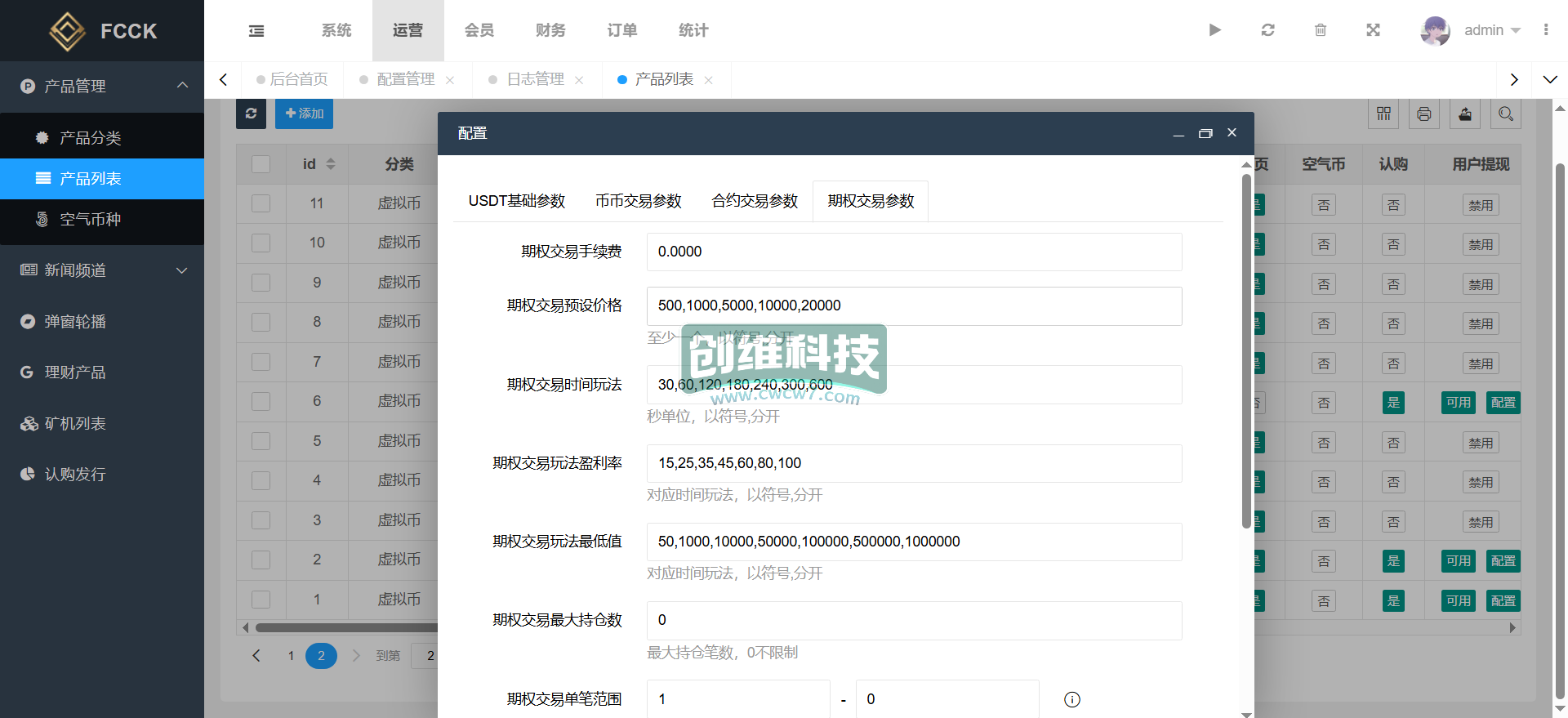This screenshot has width=1568, height=718.
Task: Tick the checkbox for row id 11
Action: pos(261,203)
